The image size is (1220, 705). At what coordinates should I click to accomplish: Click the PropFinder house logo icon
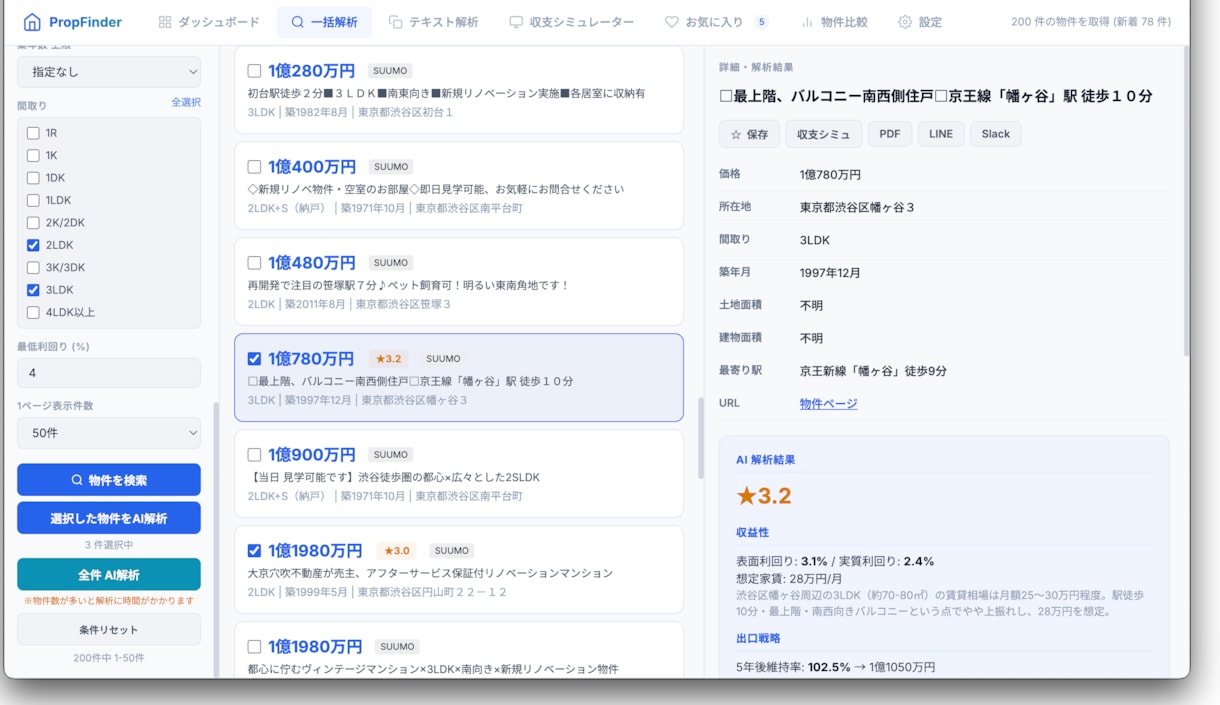tap(33, 22)
